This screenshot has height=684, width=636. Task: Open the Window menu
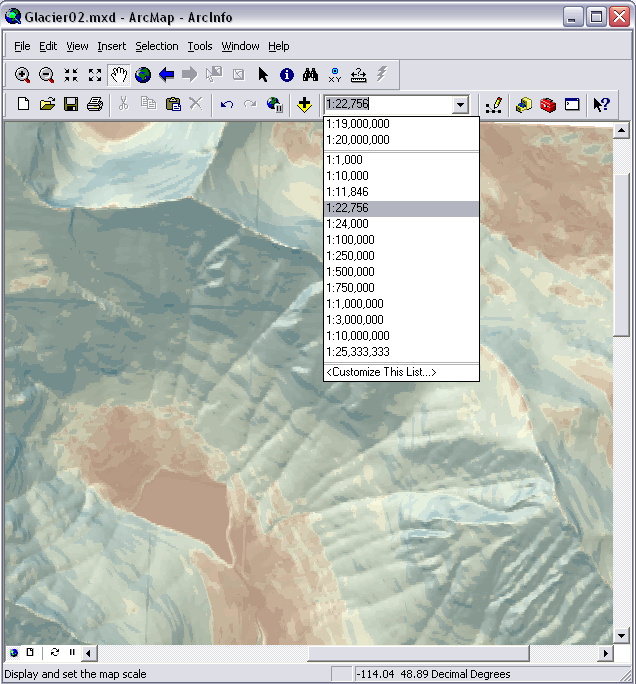(240, 46)
